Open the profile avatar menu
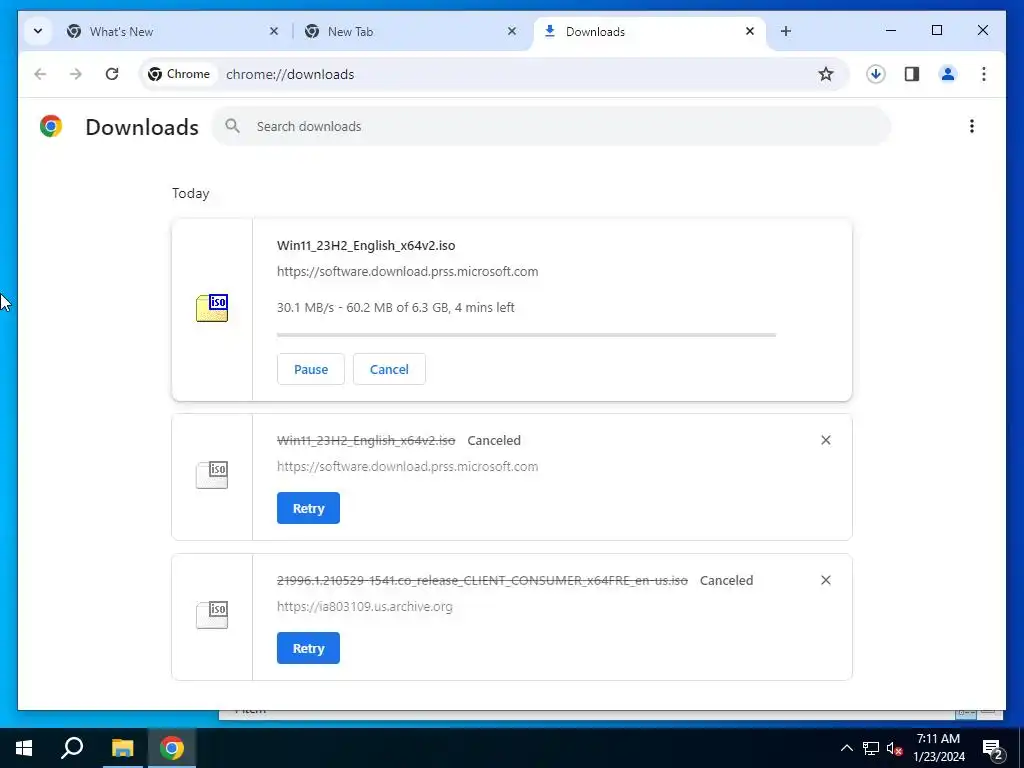Viewport: 1024px width, 768px height. [948, 74]
